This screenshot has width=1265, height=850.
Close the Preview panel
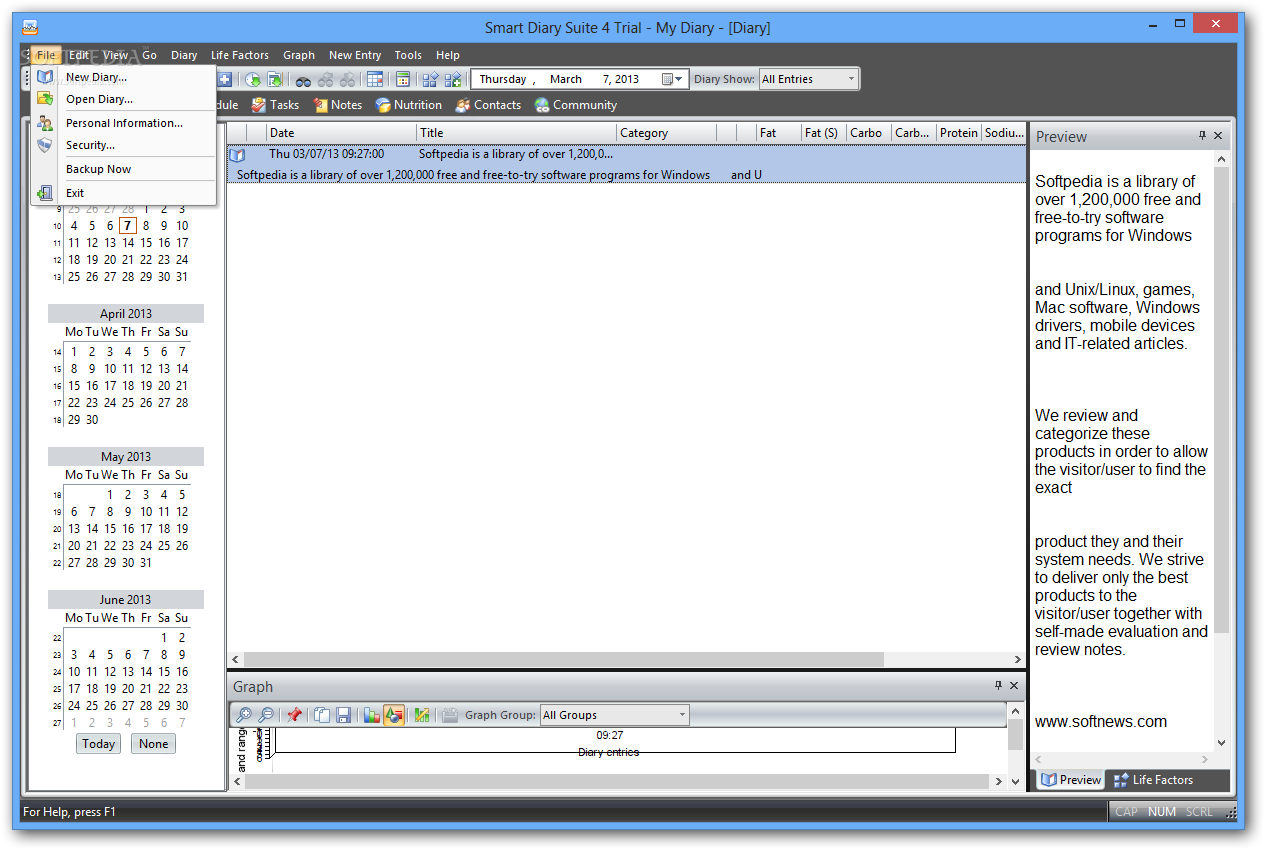[x=1218, y=136]
